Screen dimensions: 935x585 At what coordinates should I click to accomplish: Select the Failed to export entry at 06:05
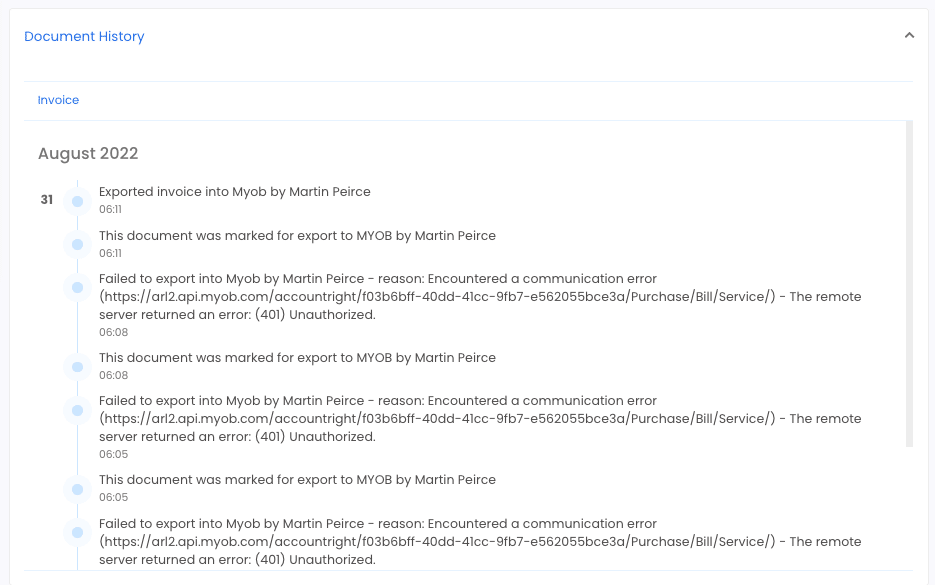pyautogui.click(x=480, y=419)
